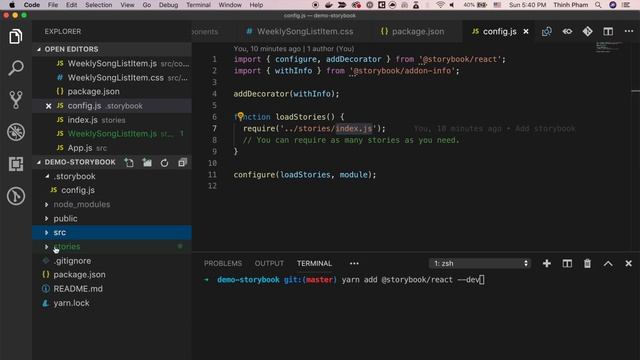Viewport: 640px width, 360px height.
Task: Open config.js under .storybook folder
Action: coord(112,190)
